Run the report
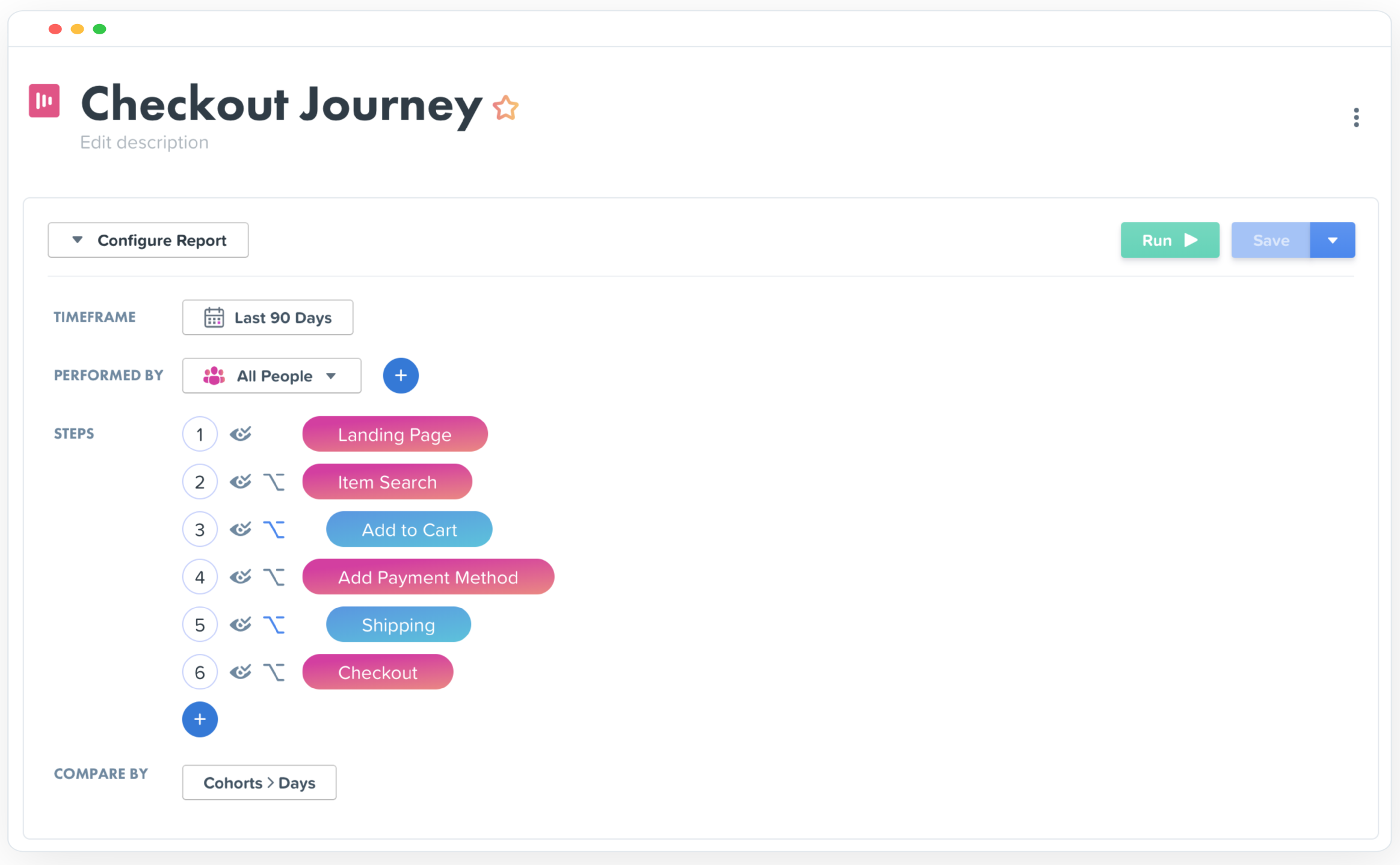The width and height of the screenshot is (1400, 865). tap(1170, 241)
